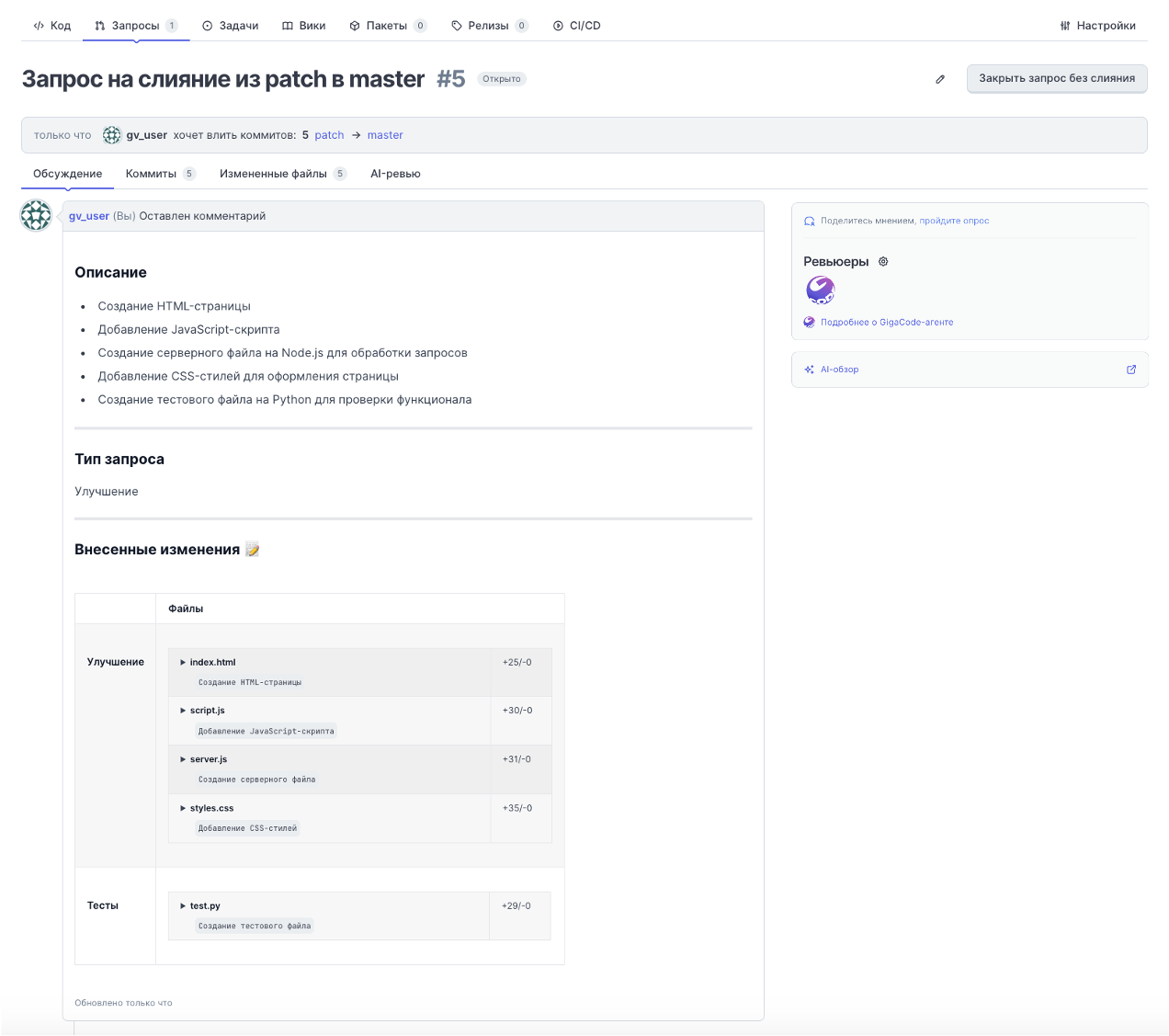
Task: Click Закрыть запрос без слияния button
Action: pyautogui.click(x=1057, y=78)
